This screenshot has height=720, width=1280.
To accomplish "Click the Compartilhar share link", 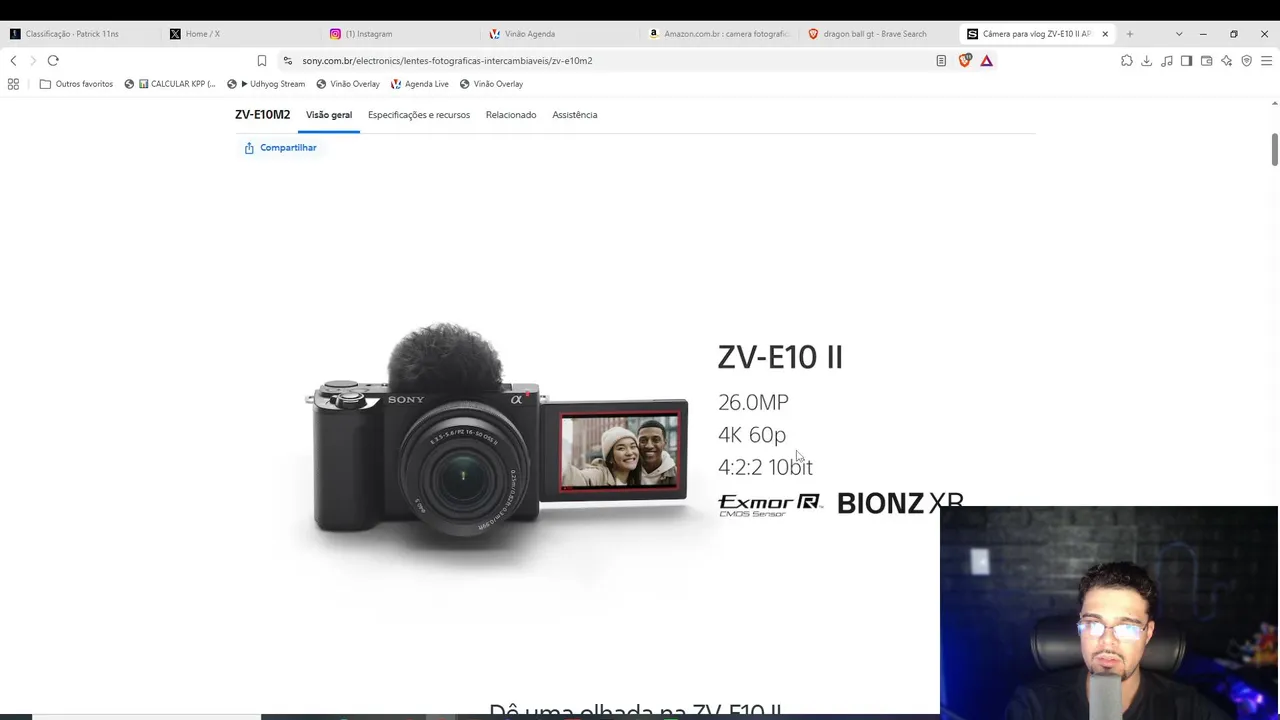I will point(281,148).
